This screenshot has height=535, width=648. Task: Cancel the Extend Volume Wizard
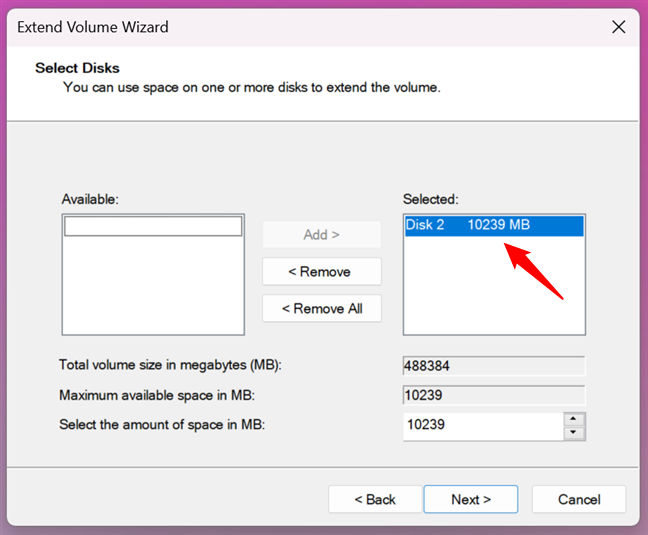point(578,499)
